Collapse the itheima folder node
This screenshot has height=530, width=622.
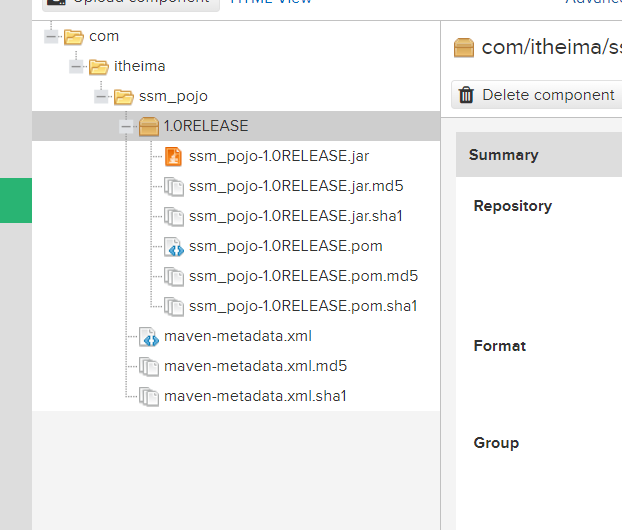pyautogui.click(x=76, y=66)
